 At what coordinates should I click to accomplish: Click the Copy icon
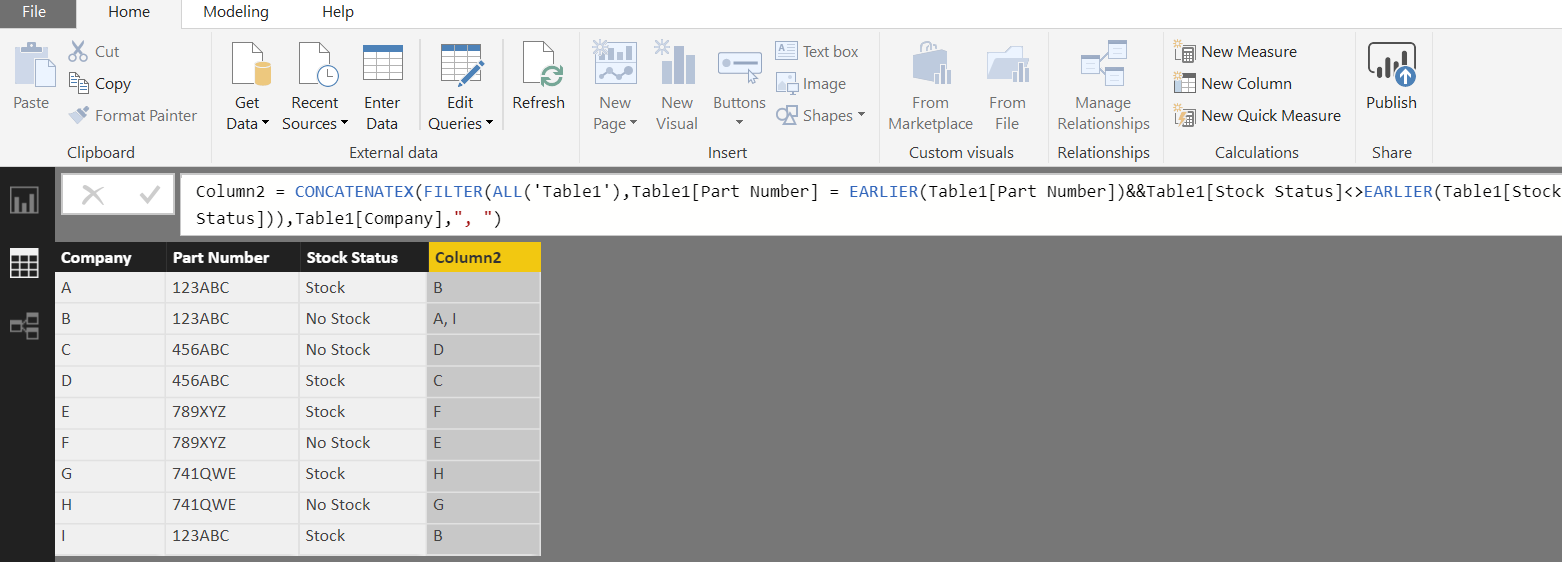point(79,84)
